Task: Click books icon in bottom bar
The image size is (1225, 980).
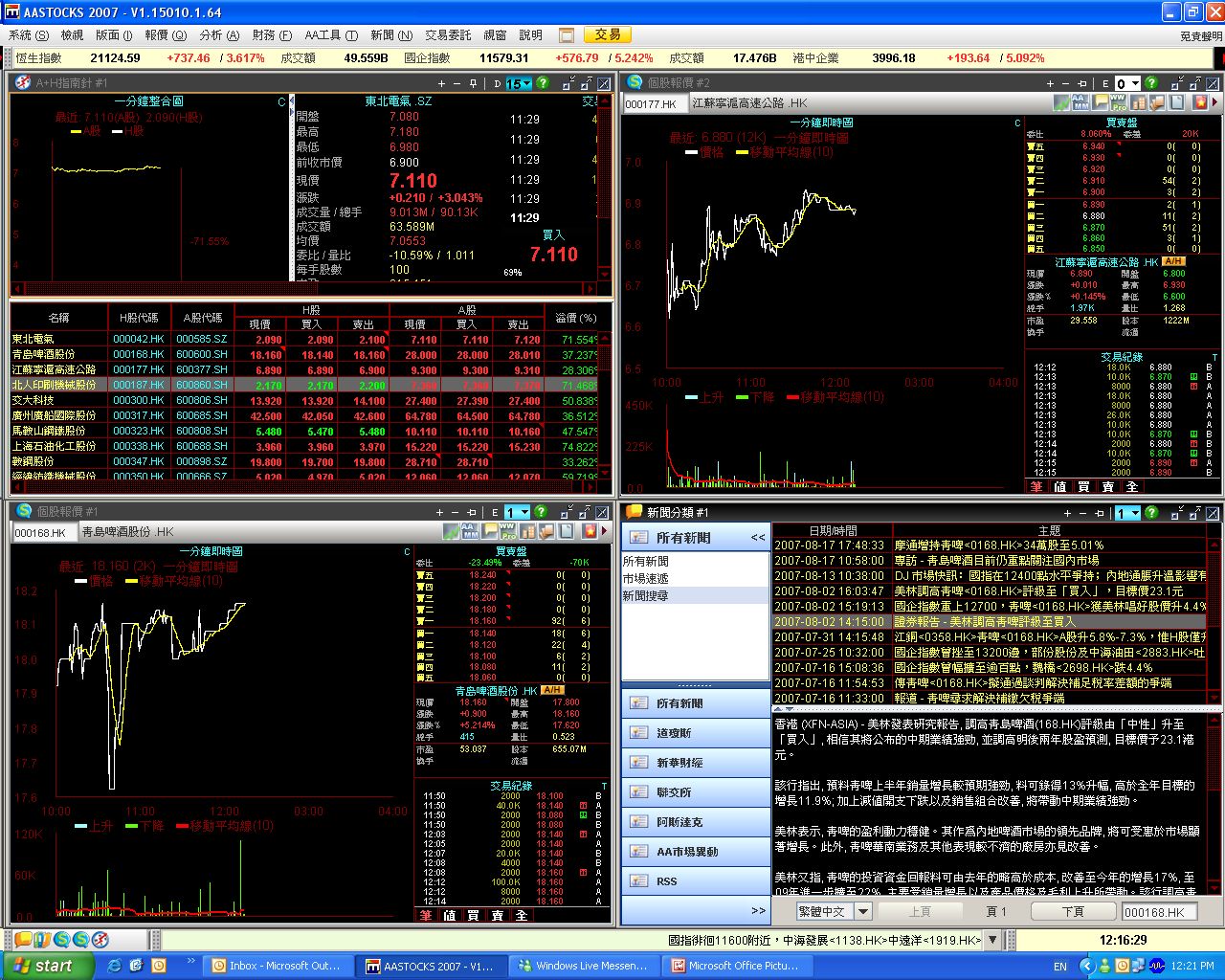Action: point(42,941)
